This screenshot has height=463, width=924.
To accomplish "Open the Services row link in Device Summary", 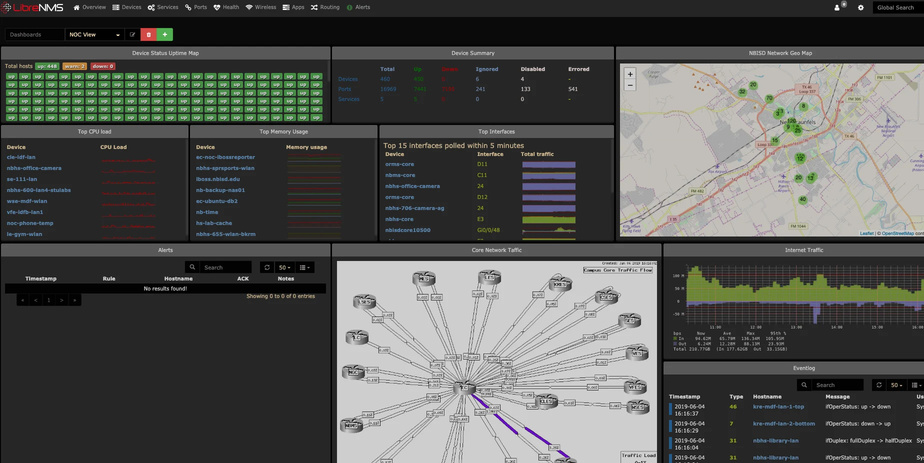I will click(349, 99).
